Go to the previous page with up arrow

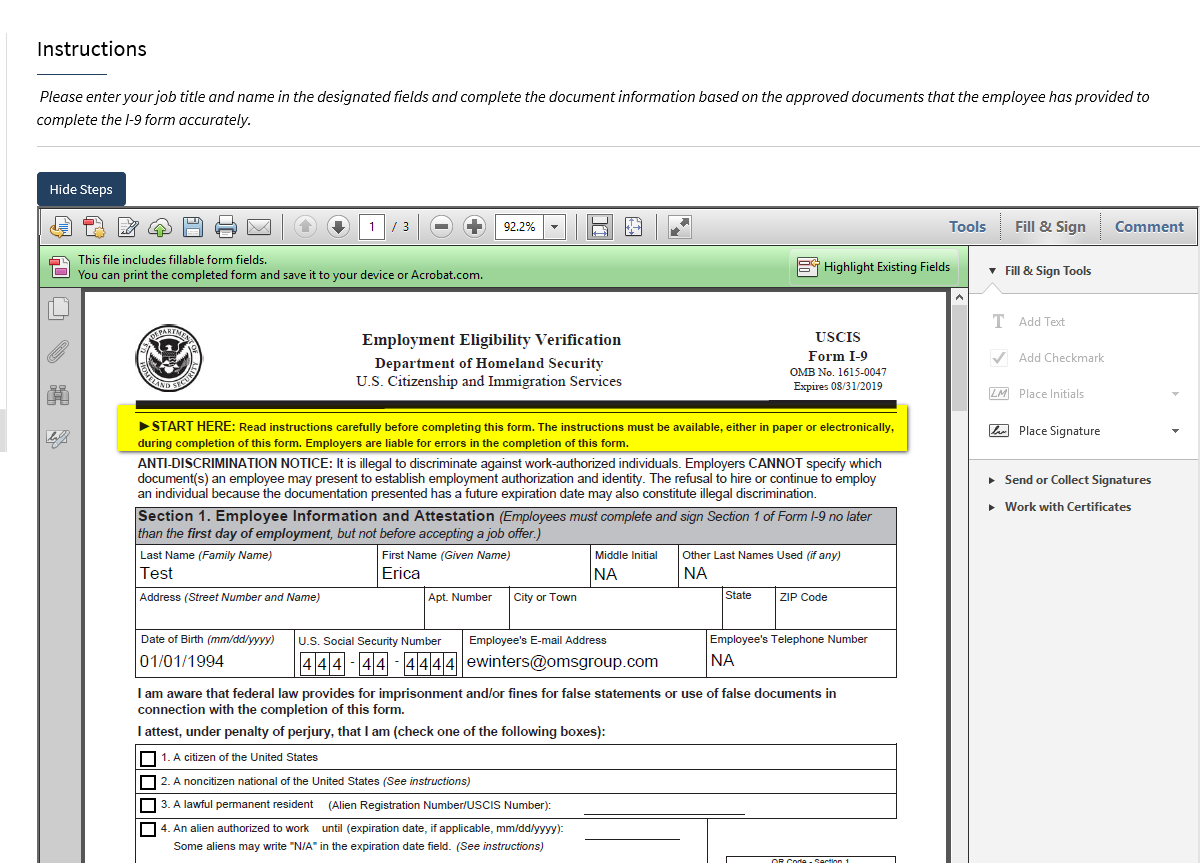coord(306,227)
